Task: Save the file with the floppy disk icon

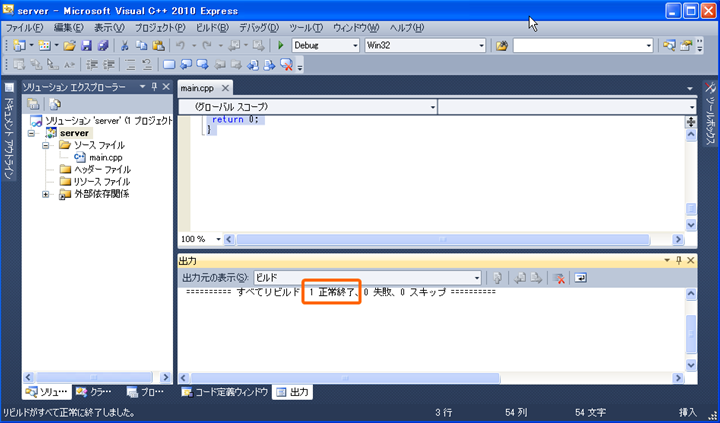Action: coord(86,45)
